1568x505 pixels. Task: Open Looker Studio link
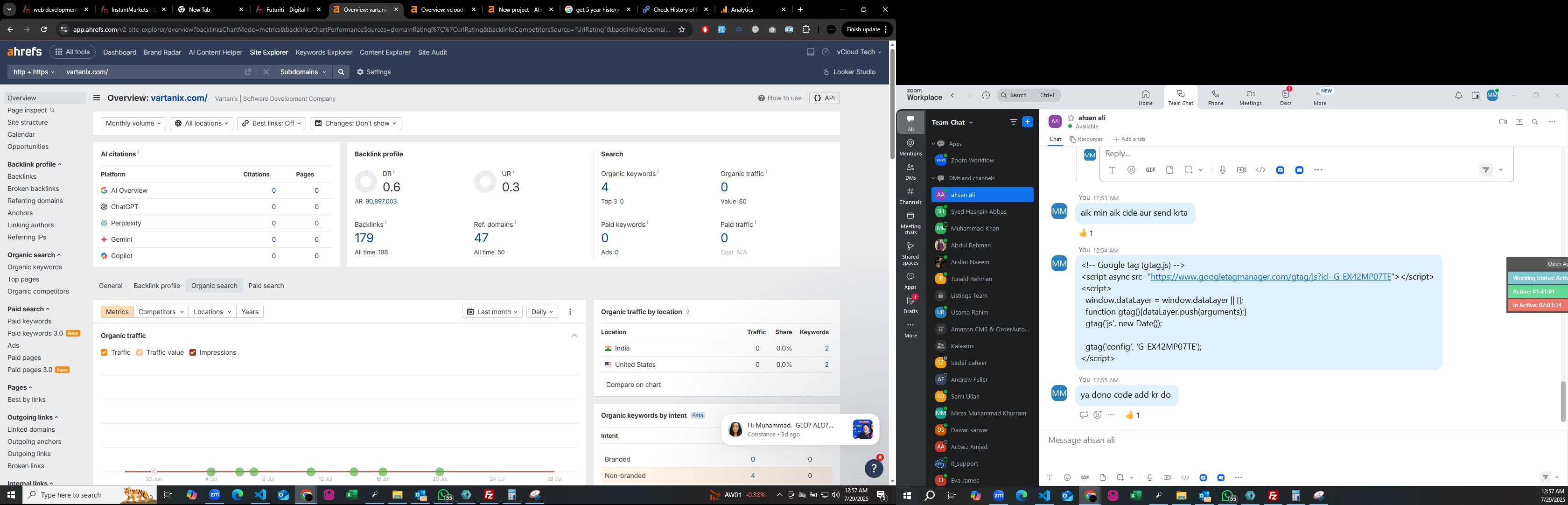[849, 72]
